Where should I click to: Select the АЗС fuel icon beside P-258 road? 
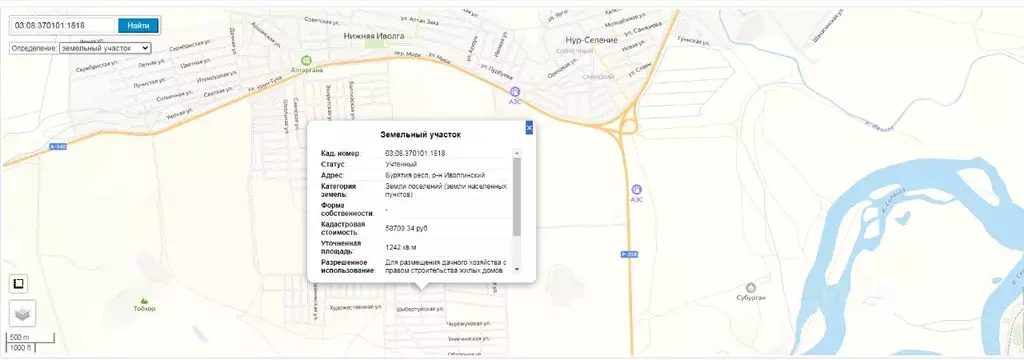(636, 189)
